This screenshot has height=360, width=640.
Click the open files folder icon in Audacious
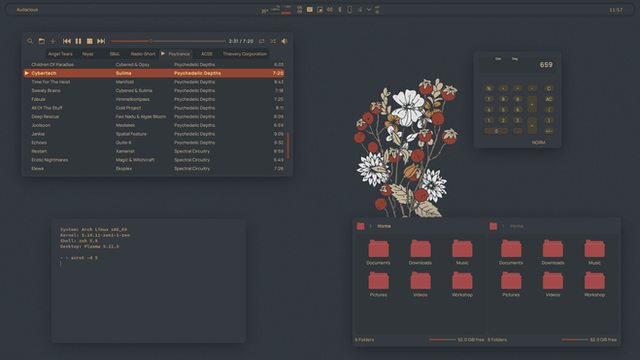(42, 41)
